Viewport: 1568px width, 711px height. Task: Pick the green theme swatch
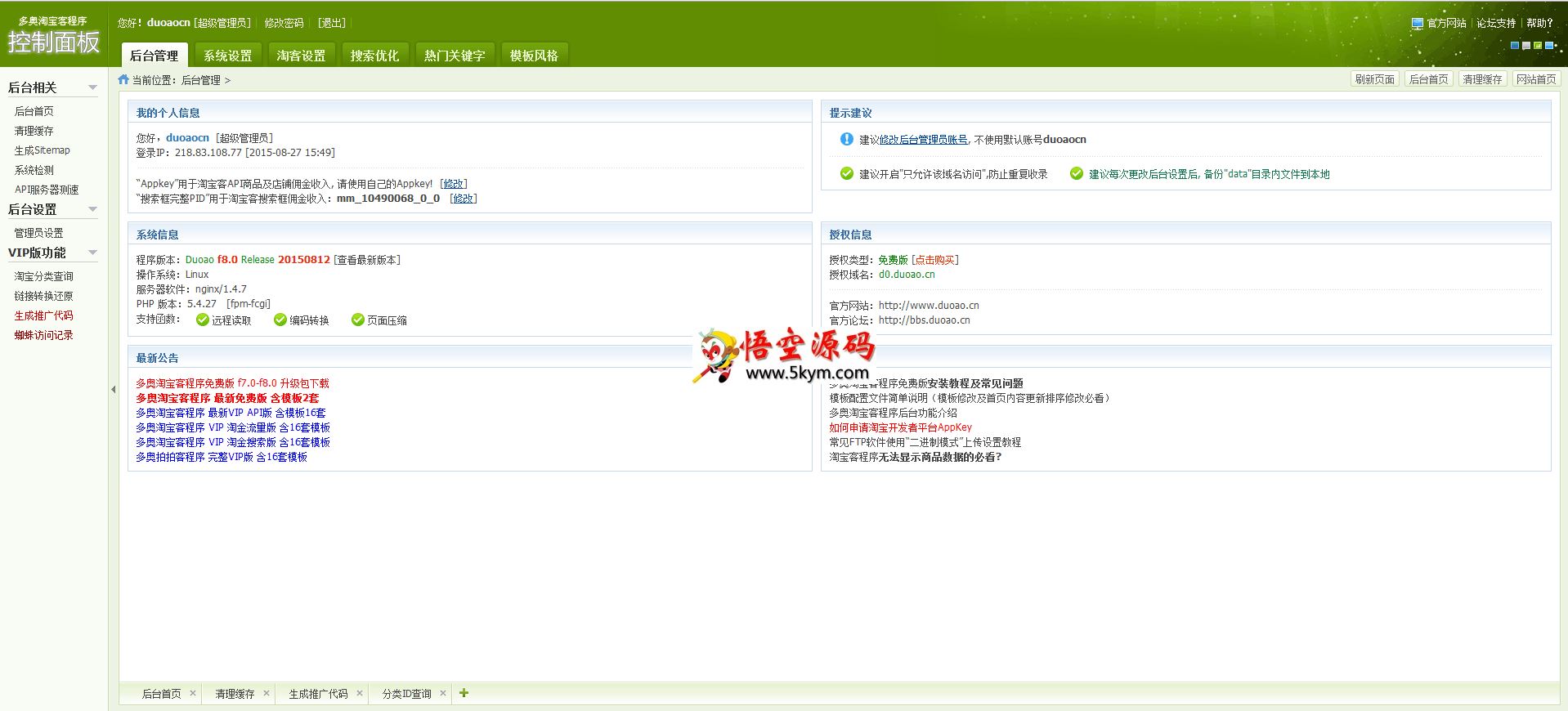coord(1538,46)
